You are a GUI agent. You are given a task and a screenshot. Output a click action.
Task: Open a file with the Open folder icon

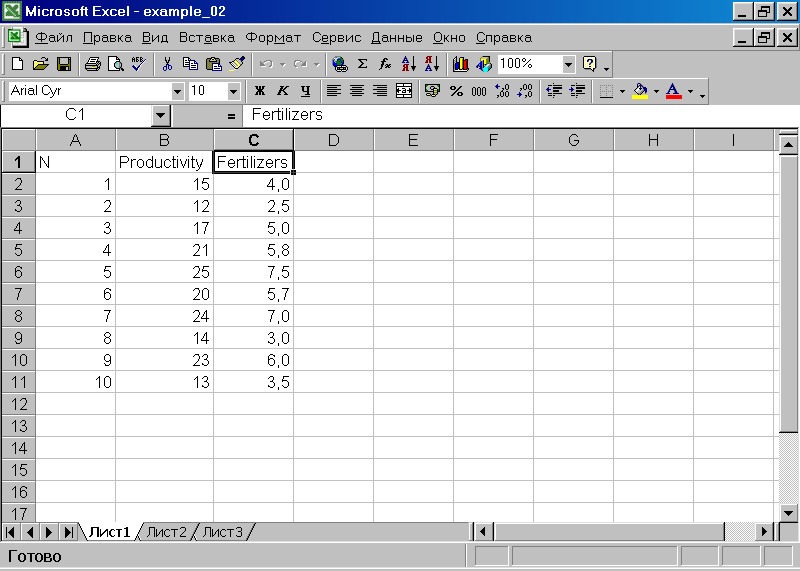pyautogui.click(x=40, y=64)
